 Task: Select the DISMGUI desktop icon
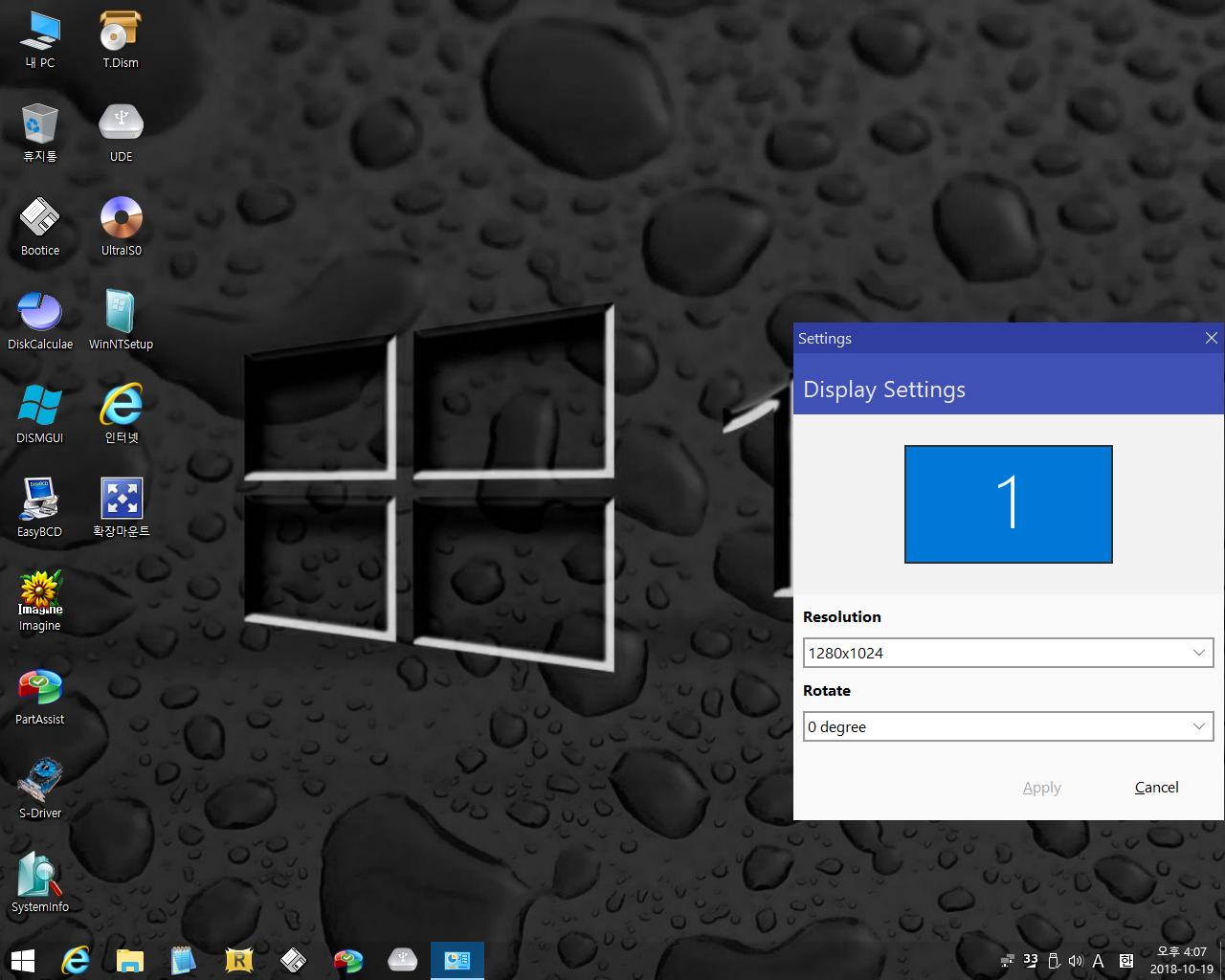(x=40, y=415)
